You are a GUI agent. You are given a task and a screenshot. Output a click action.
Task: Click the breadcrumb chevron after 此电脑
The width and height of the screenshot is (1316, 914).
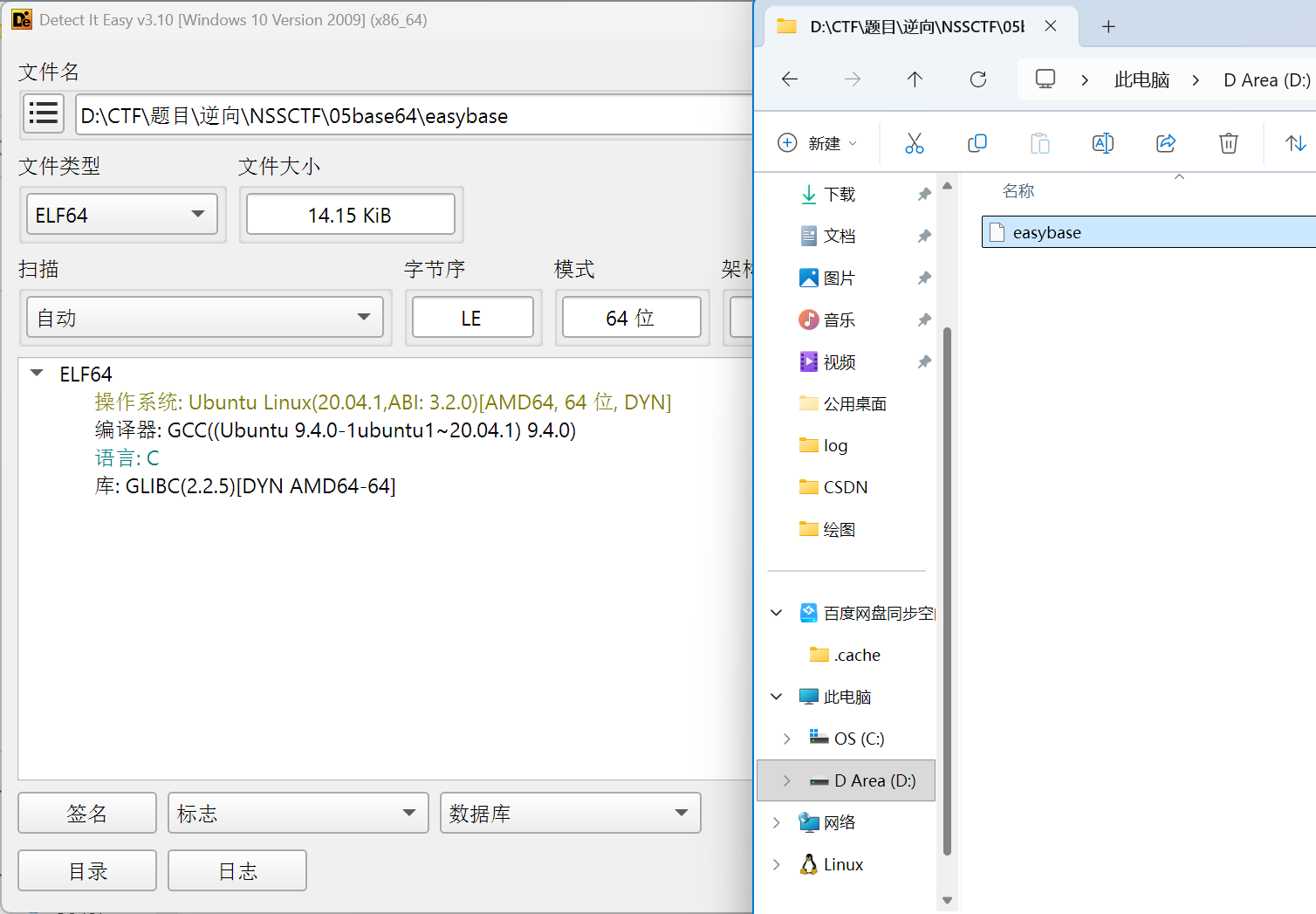click(1196, 79)
